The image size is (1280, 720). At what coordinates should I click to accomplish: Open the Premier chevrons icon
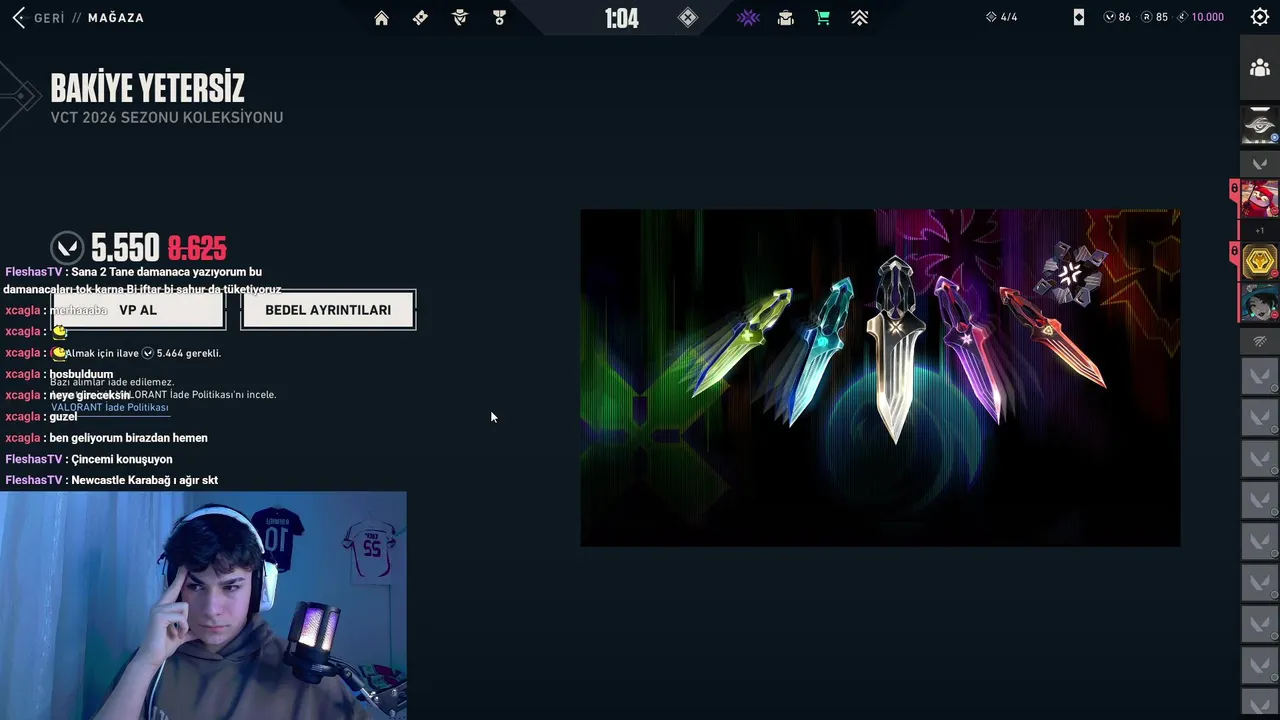pyautogui.click(x=859, y=17)
